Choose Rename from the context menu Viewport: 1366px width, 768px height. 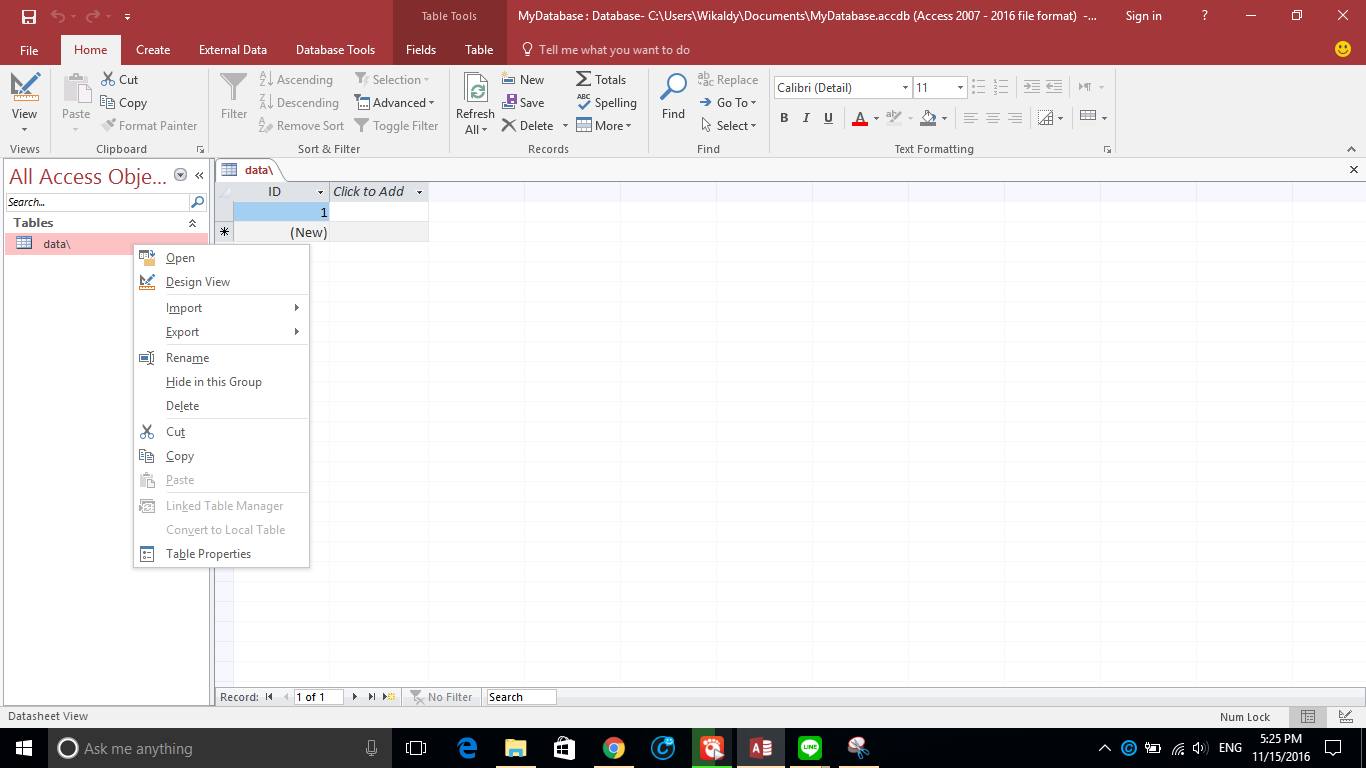[x=221, y=358]
